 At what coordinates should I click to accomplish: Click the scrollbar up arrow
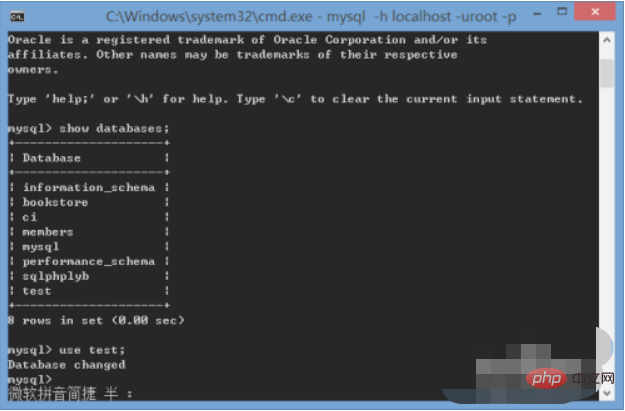coord(607,40)
